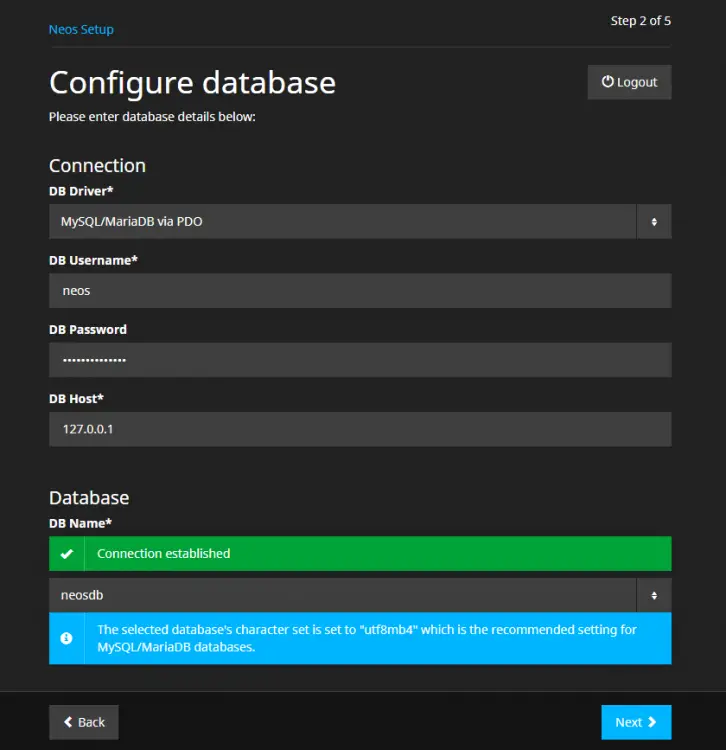Click the right chevron icon on Next
This screenshot has height=750, width=726.
tap(652, 722)
